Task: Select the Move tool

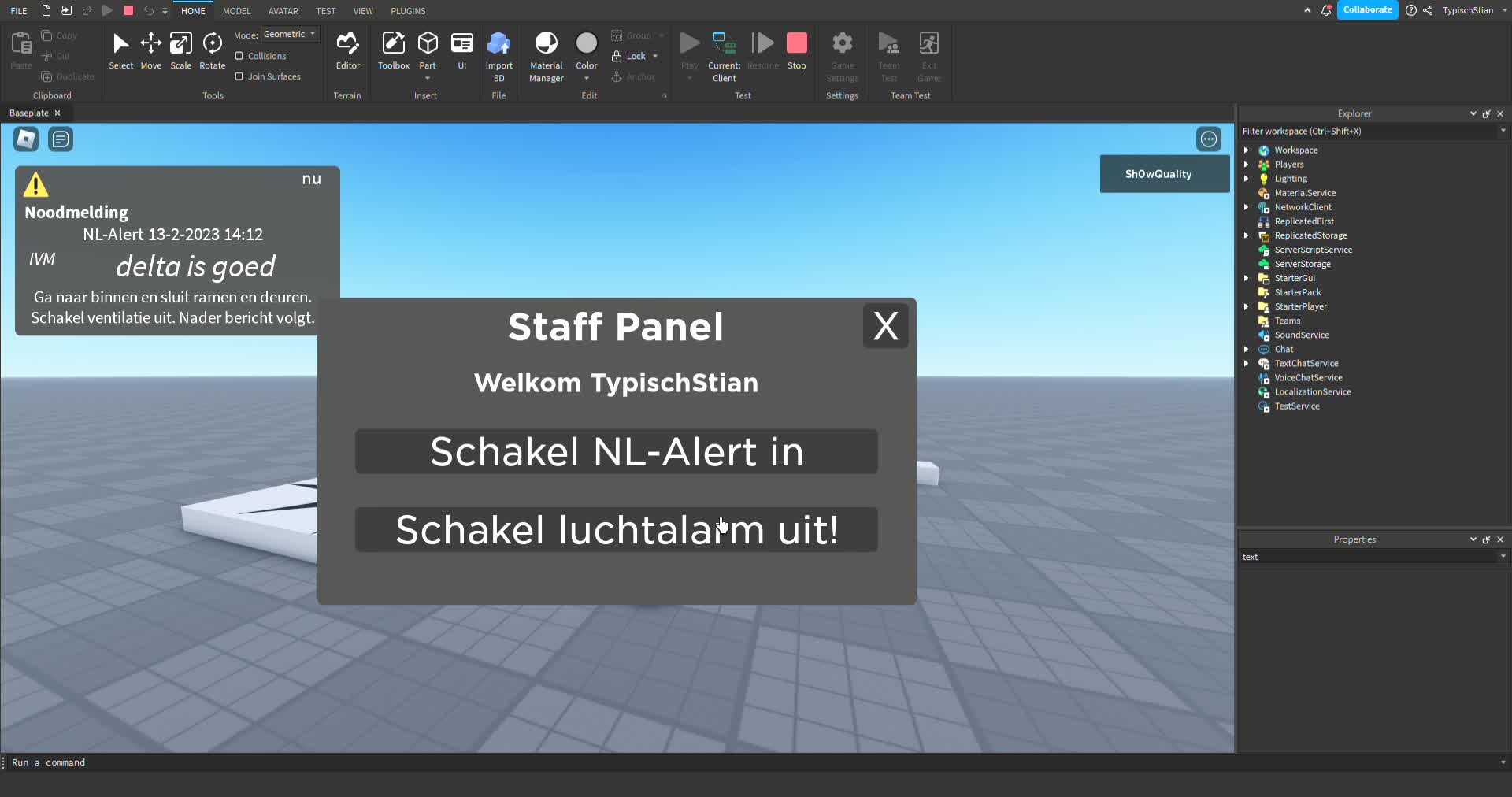Action: point(150,50)
